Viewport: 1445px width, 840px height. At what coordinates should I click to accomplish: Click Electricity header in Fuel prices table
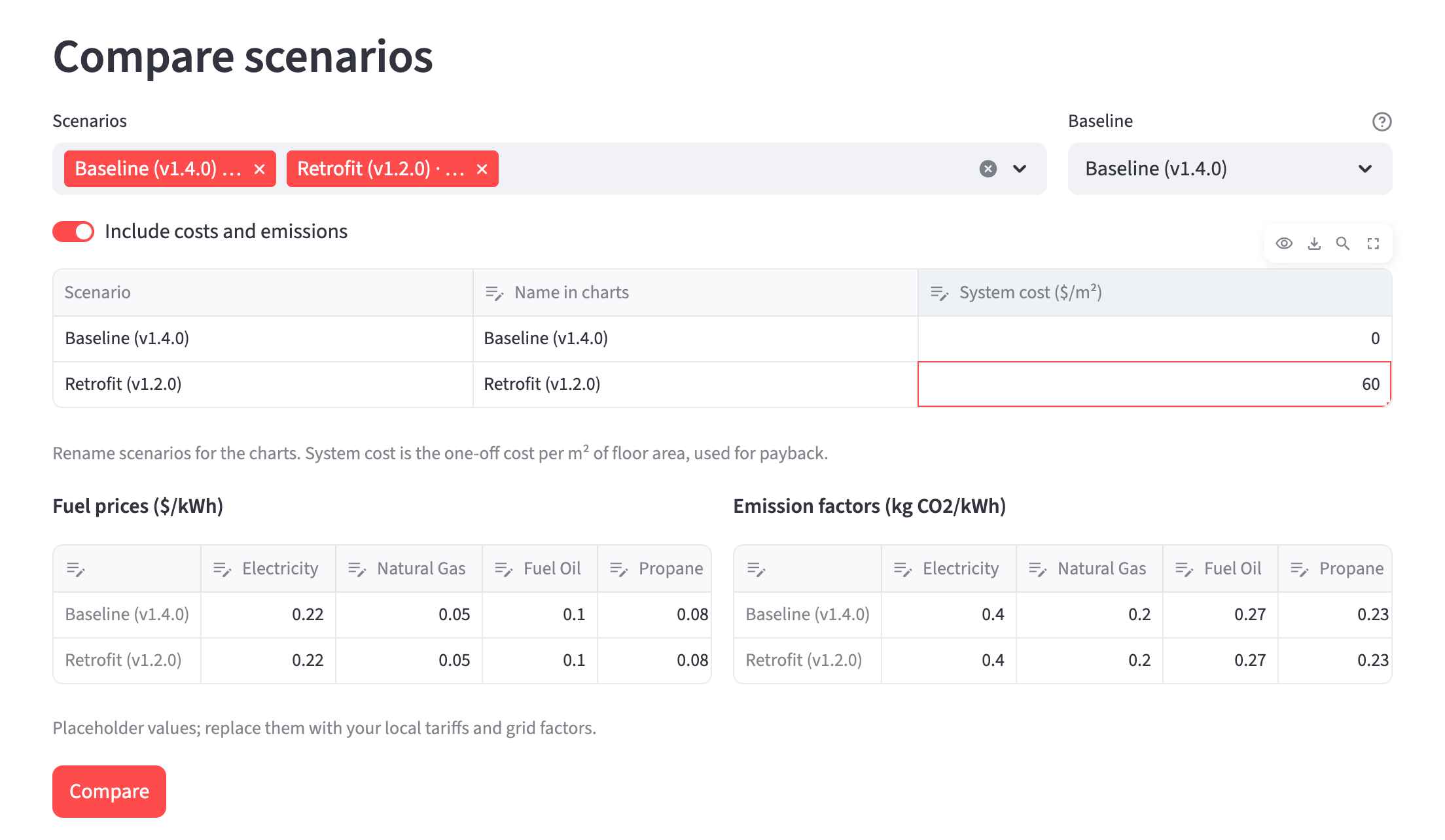tap(268, 569)
